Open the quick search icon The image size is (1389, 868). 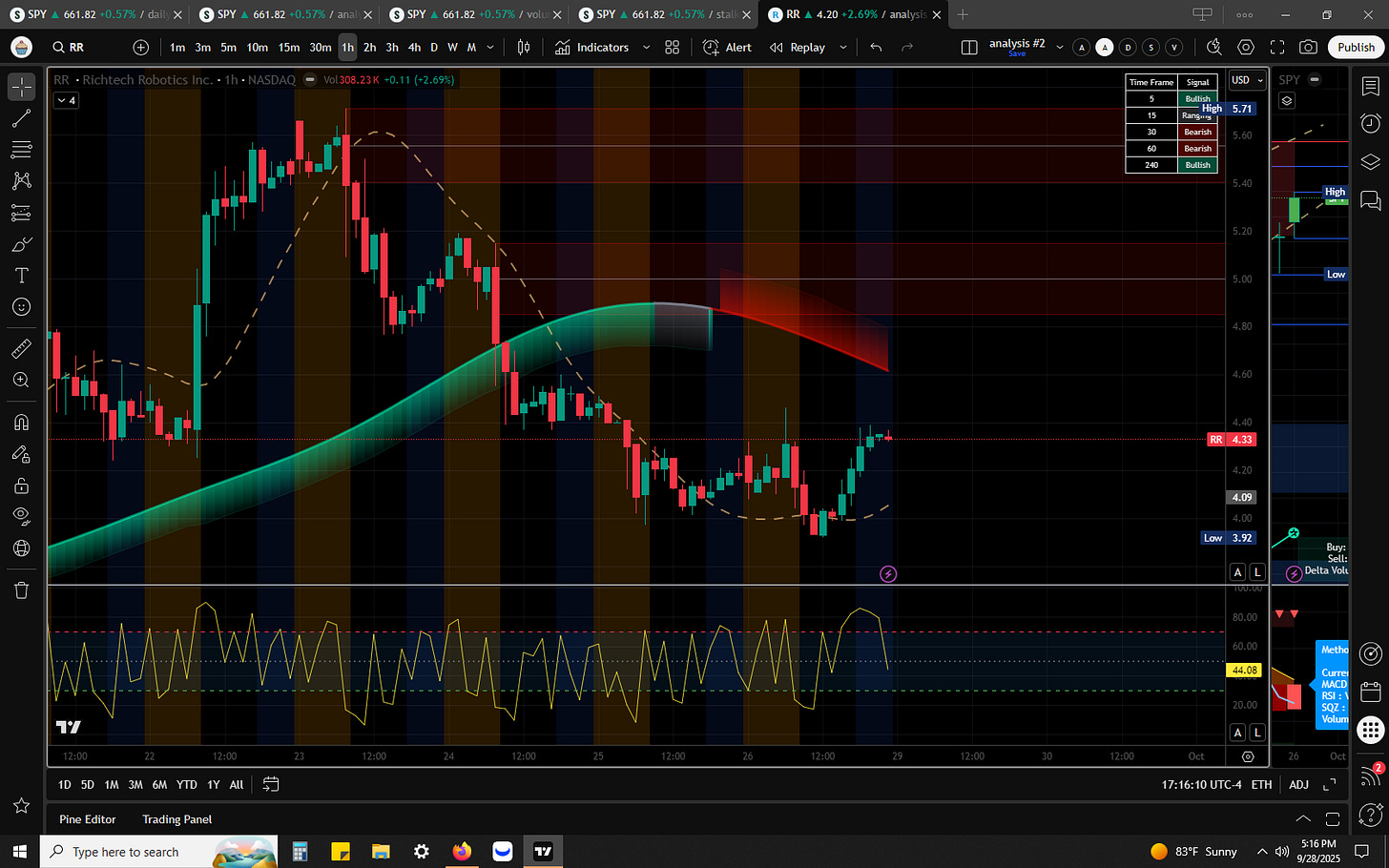coord(1213,47)
